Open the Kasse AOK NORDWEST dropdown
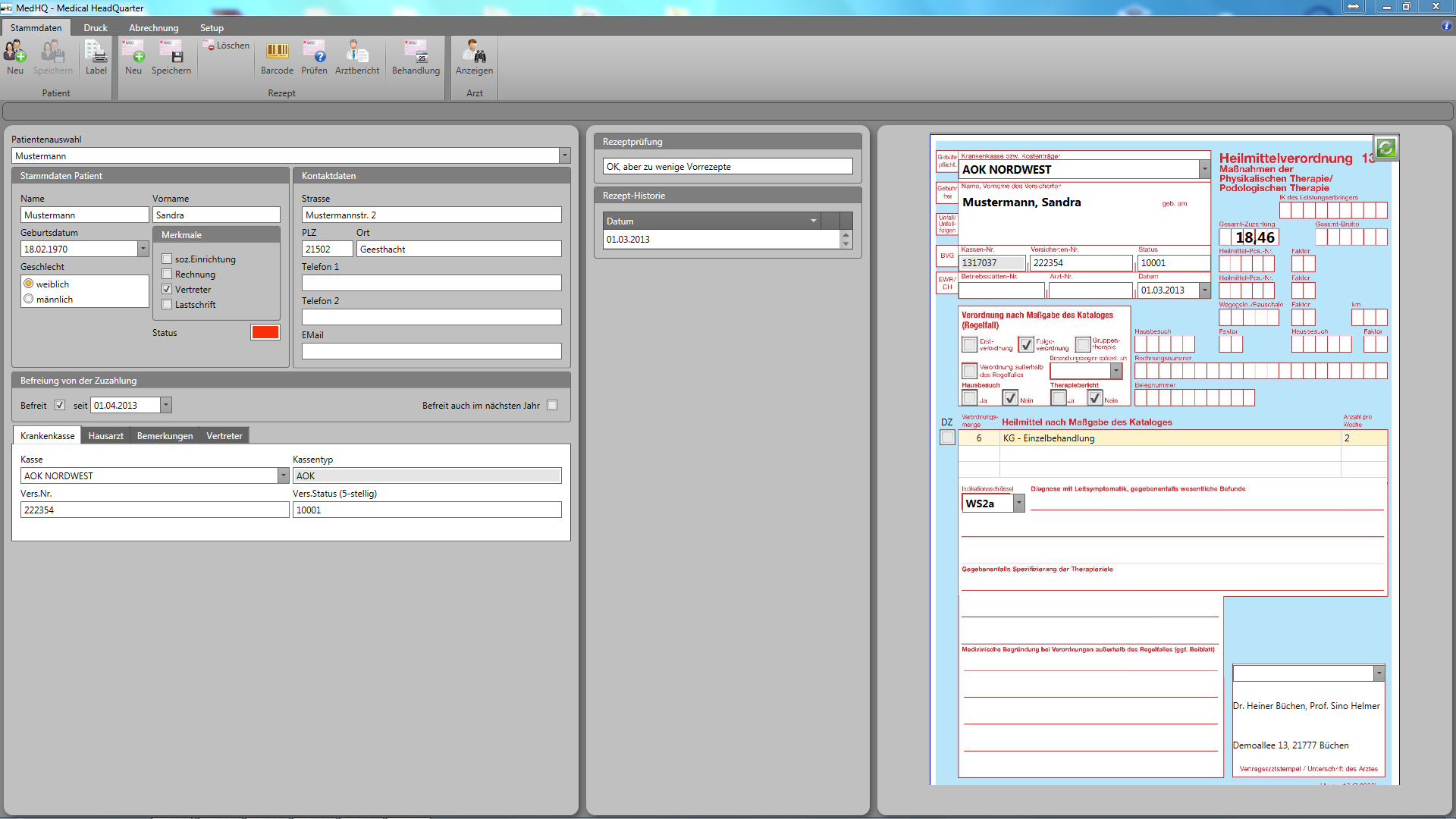Image resolution: width=1456 pixels, height=819 pixels. tap(283, 476)
